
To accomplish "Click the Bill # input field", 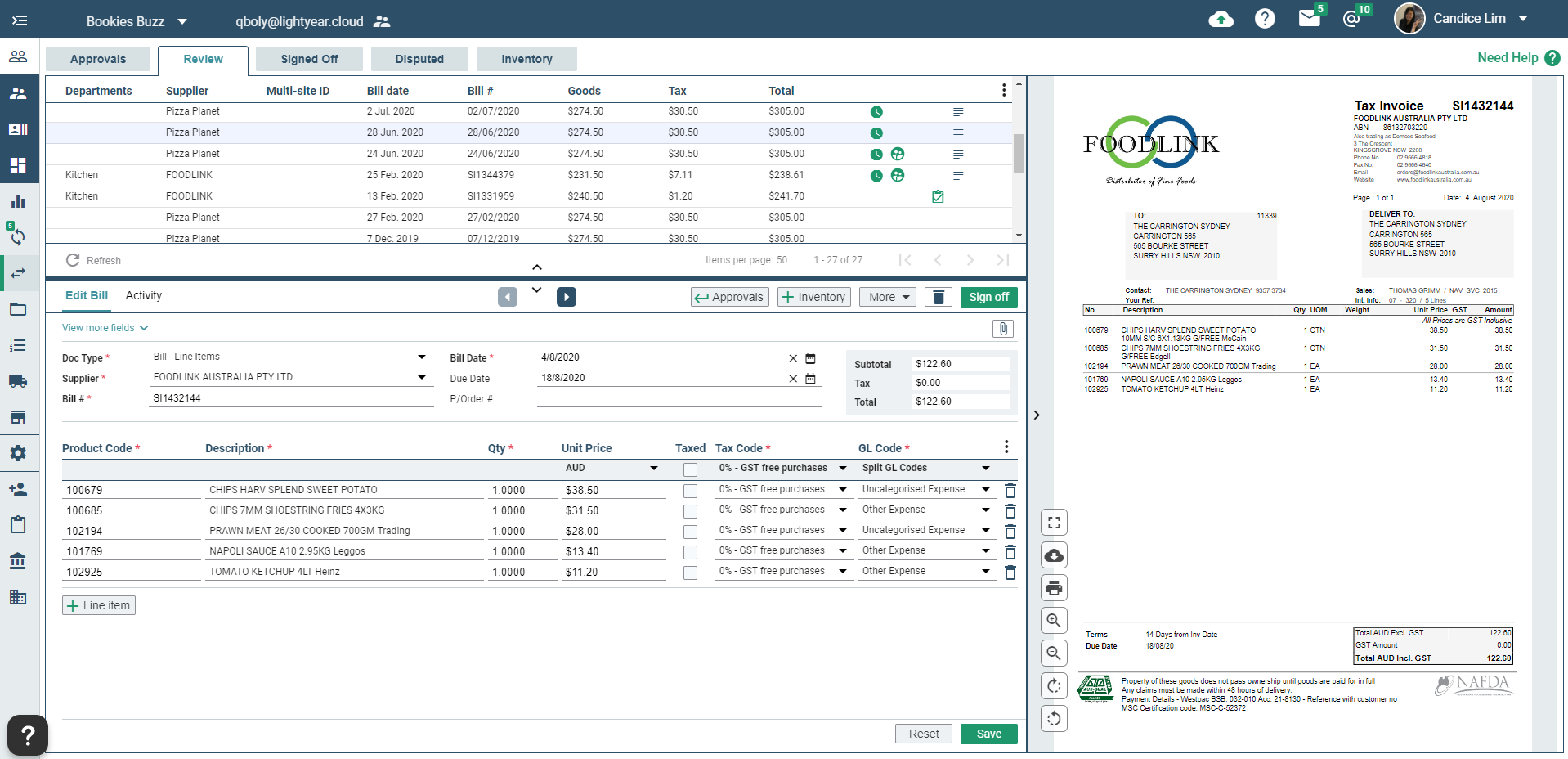I will pyautogui.click(x=292, y=398).
